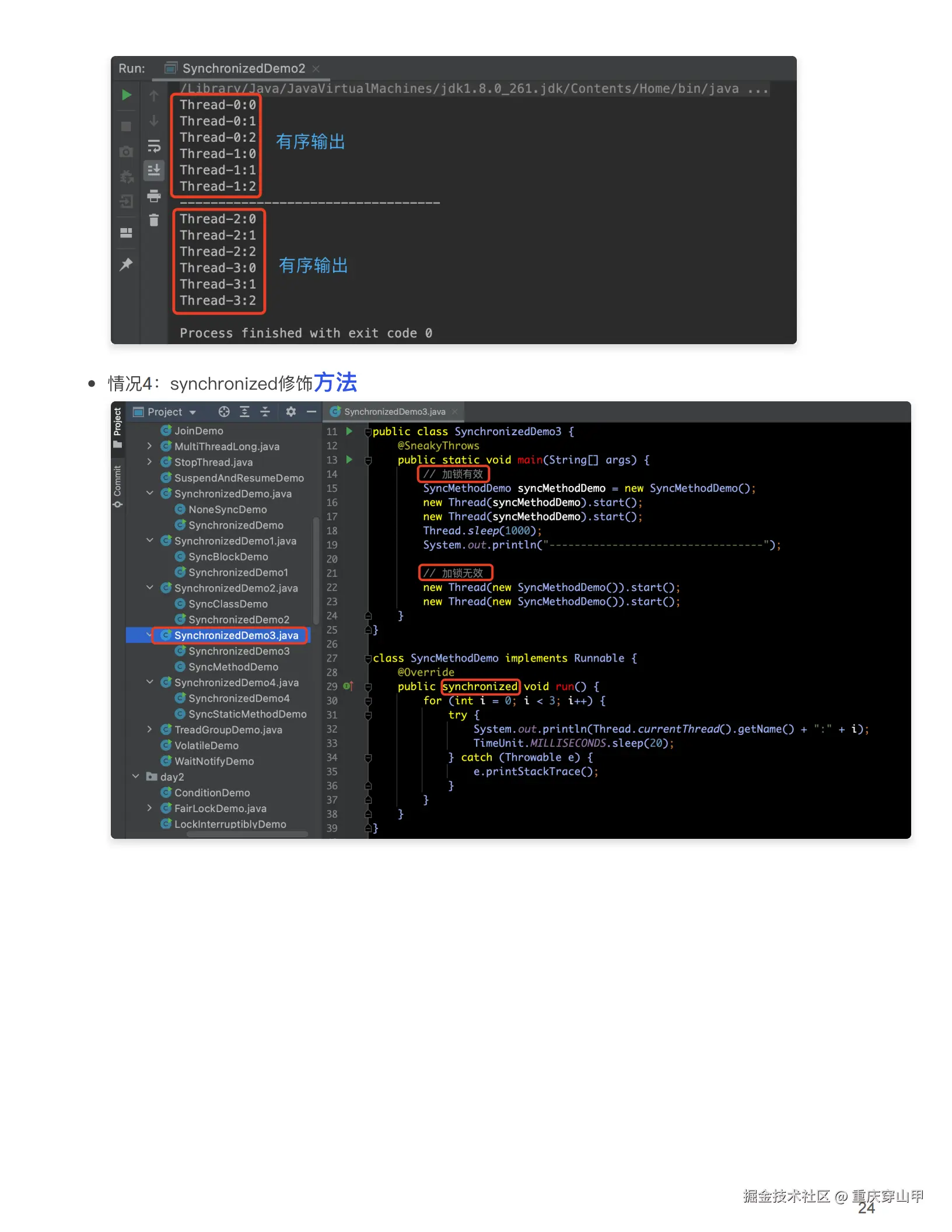Image resolution: width=952 pixels, height=1232 pixels.
Task: Click the print icon in Run console
Action: pos(154,196)
